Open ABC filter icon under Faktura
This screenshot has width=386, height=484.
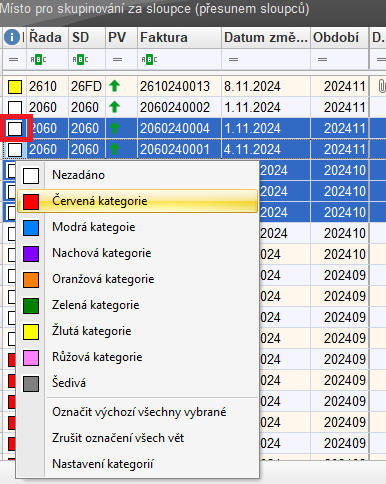149,60
